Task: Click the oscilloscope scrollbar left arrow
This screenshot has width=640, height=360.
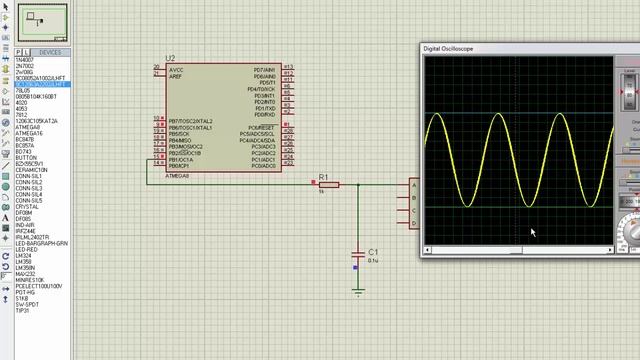Action: click(x=427, y=250)
